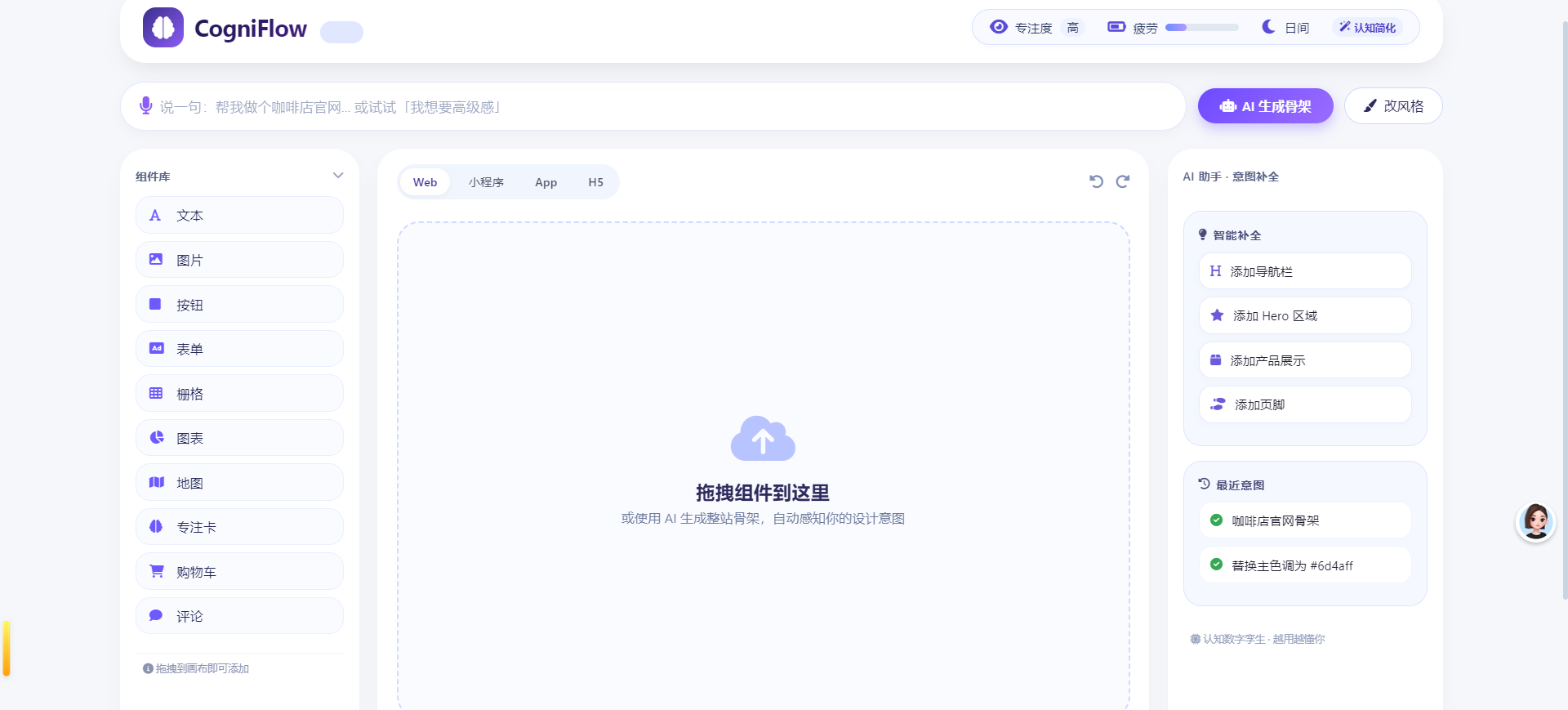This screenshot has width=1568, height=710.
Task: Switch to the H5 tab
Action: 596,182
